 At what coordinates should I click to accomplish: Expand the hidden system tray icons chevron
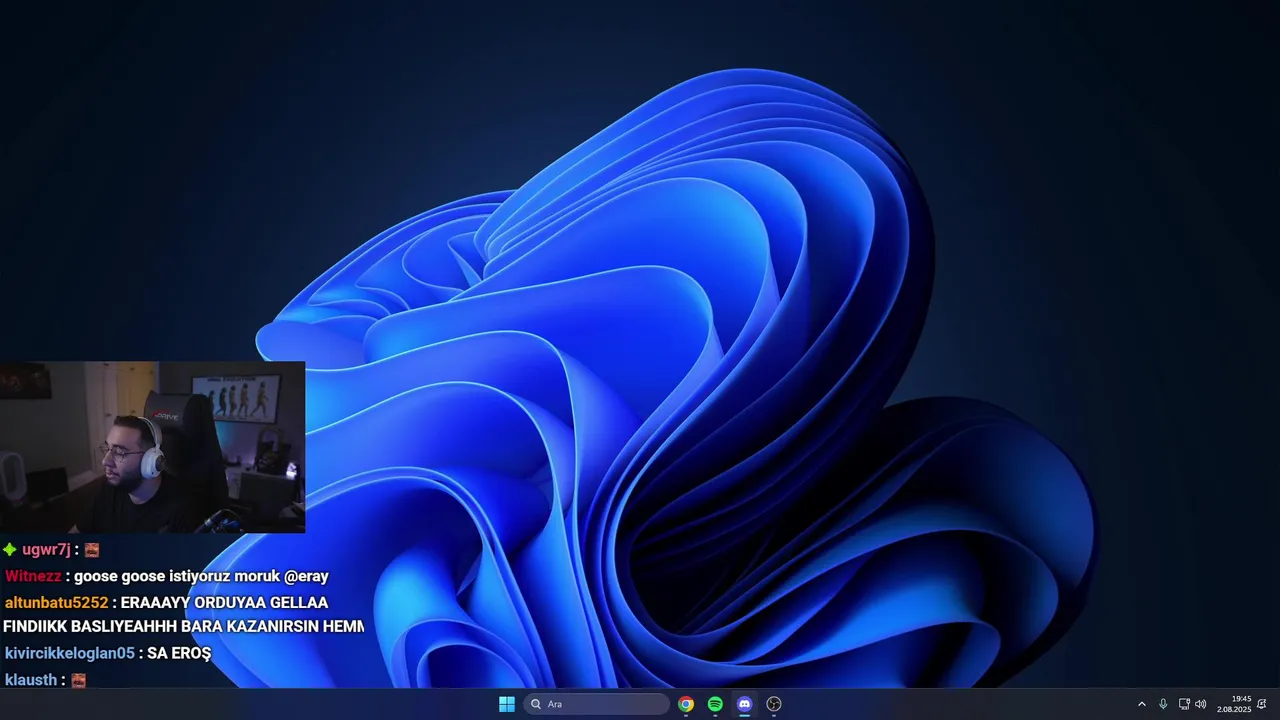tap(1142, 704)
